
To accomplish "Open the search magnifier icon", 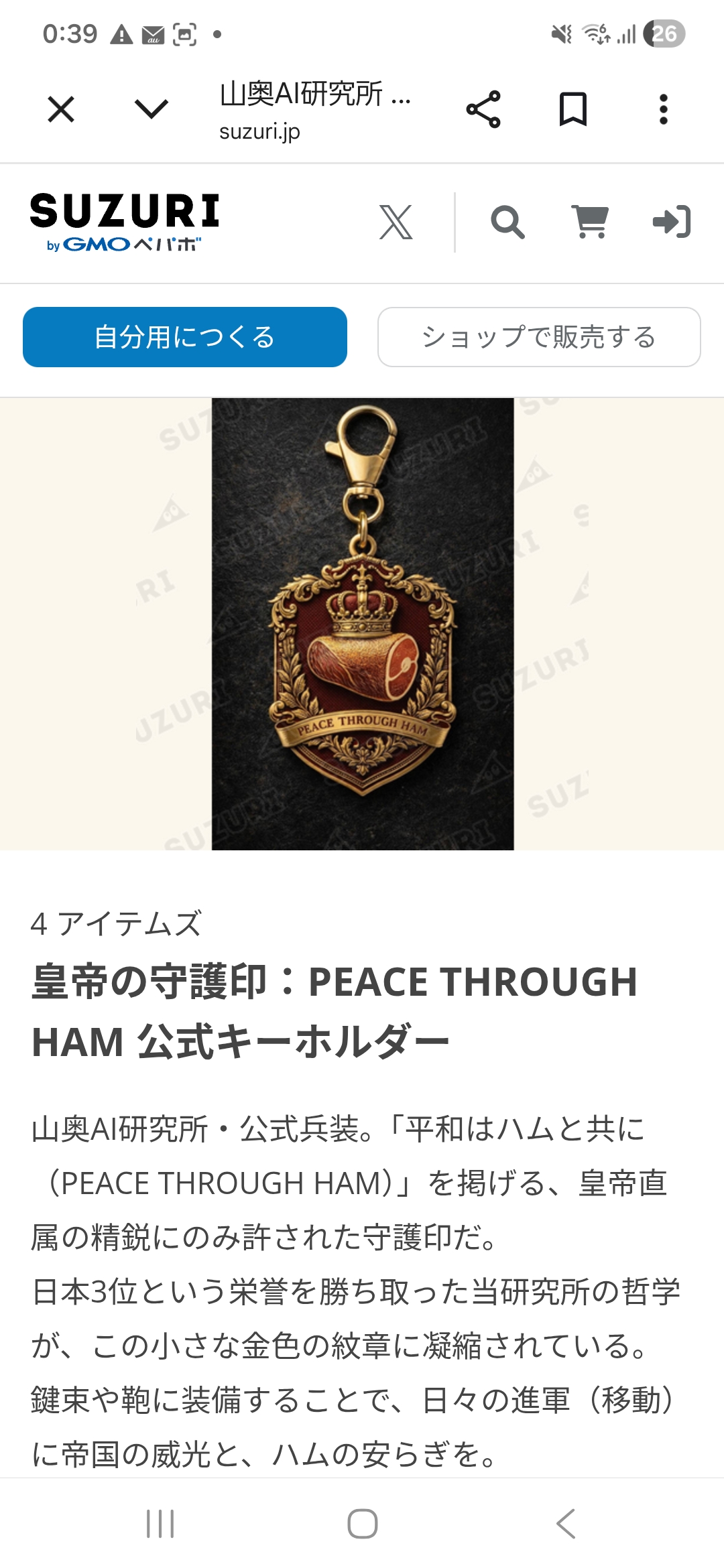I will 507,222.
